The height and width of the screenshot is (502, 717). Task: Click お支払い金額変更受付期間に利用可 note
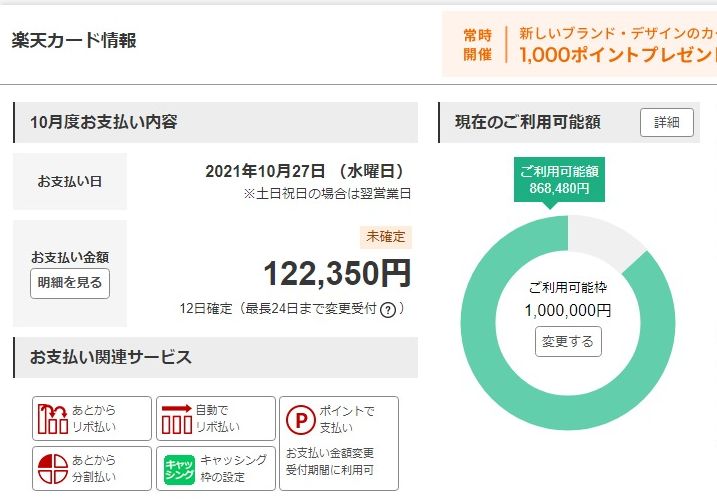[330, 462]
